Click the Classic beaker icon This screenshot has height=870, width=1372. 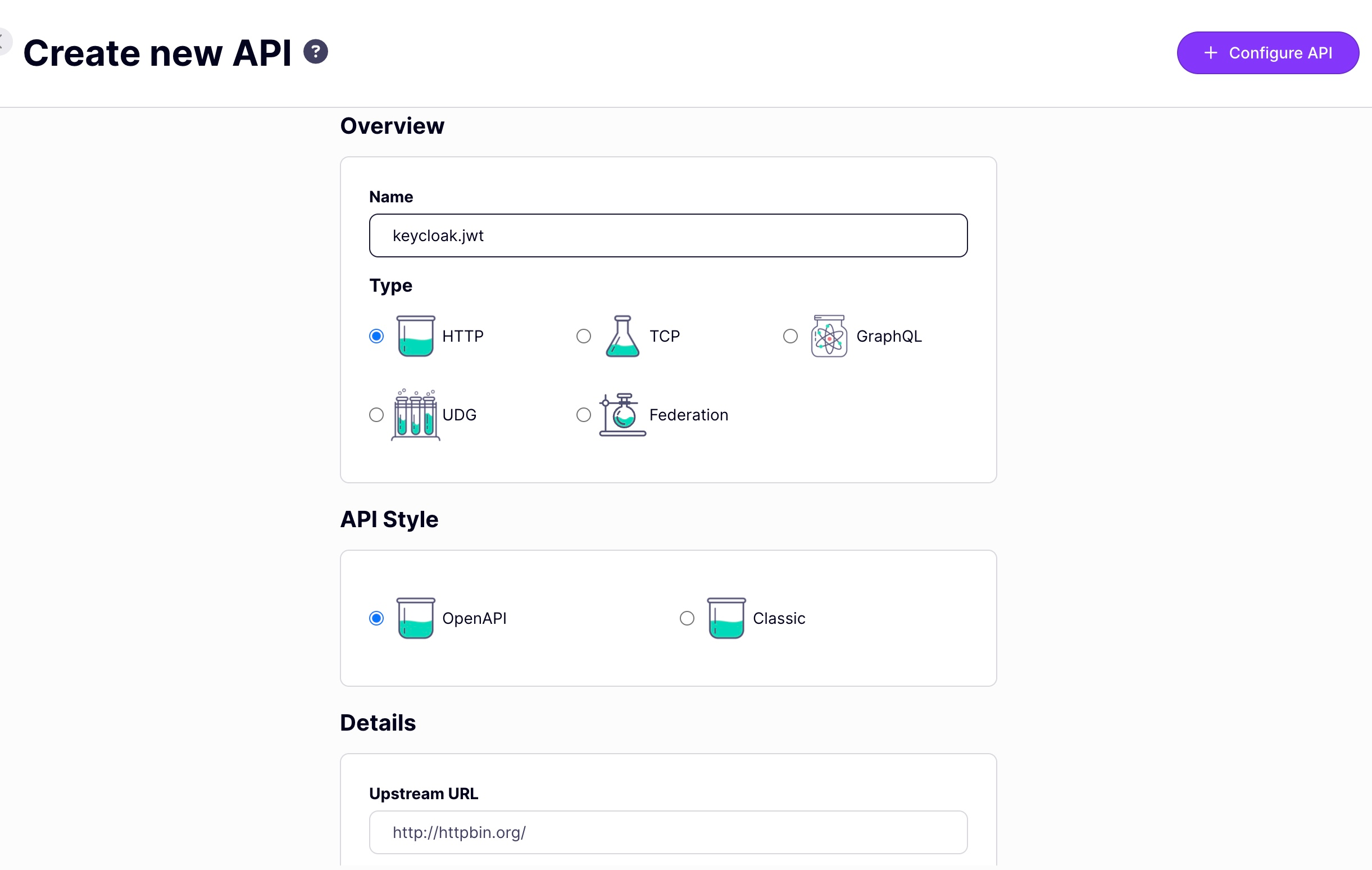coord(726,618)
